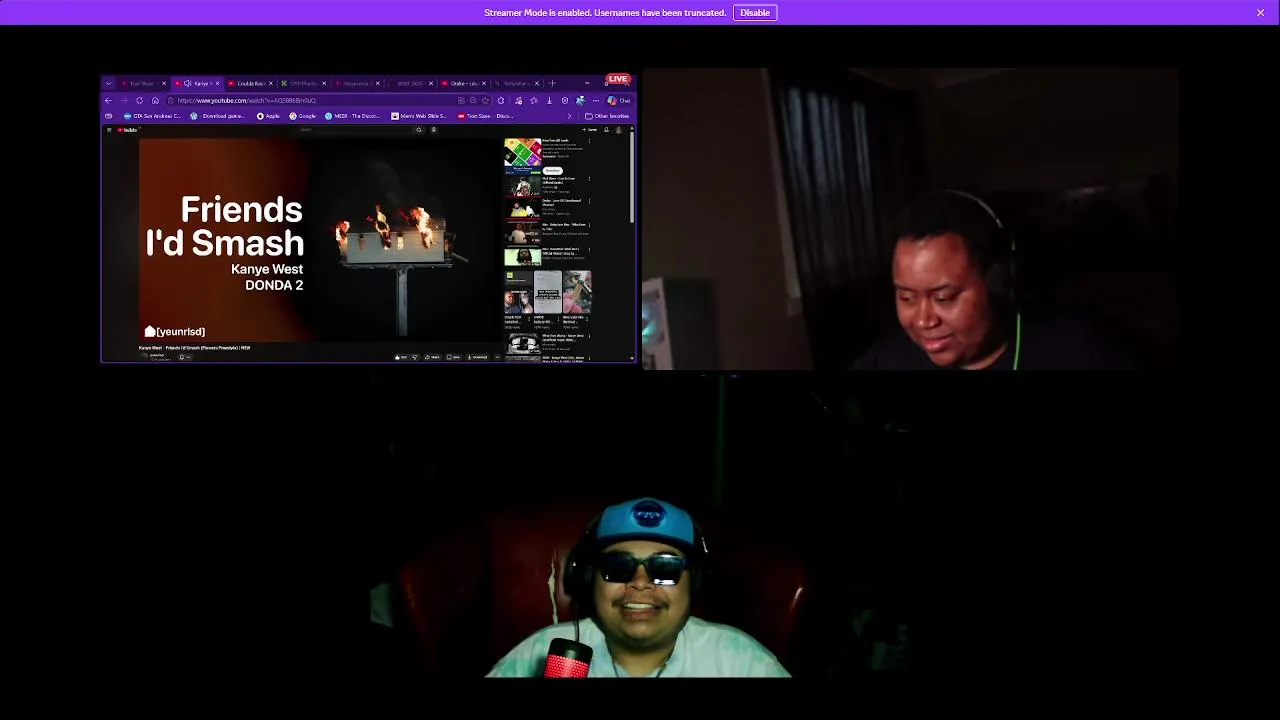Like the video with thumbs-up button
The height and width of the screenshot is (720, 1280).
(x=402, y=357)
